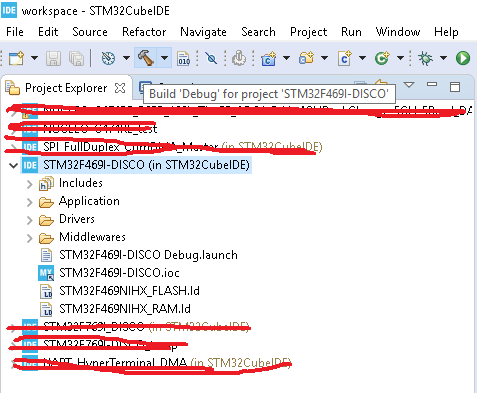The height and width of the screenshot is (393, 477).
Task: Click the Includes header folder icon
Action: click(x=46, y=184)
